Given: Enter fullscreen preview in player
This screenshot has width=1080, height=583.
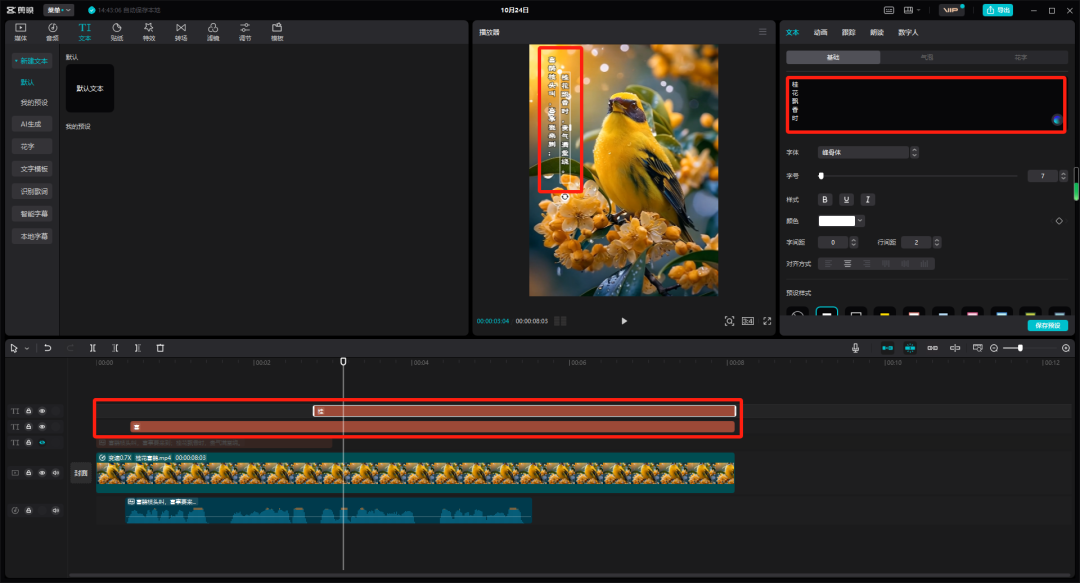Looking at the screenshot, I should point(767,321).
